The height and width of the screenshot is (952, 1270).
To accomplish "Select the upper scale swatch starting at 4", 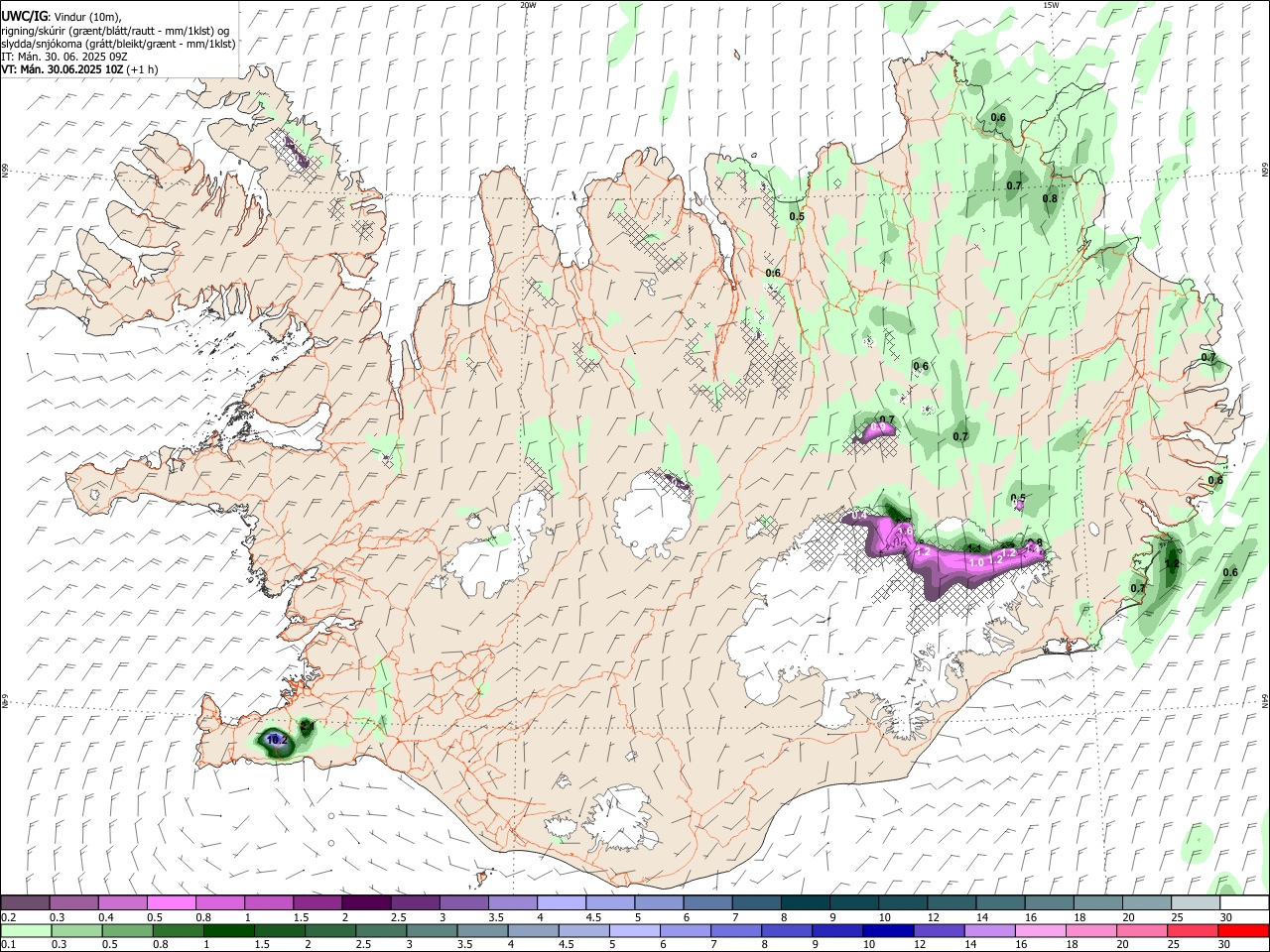I will click(561, 903).
